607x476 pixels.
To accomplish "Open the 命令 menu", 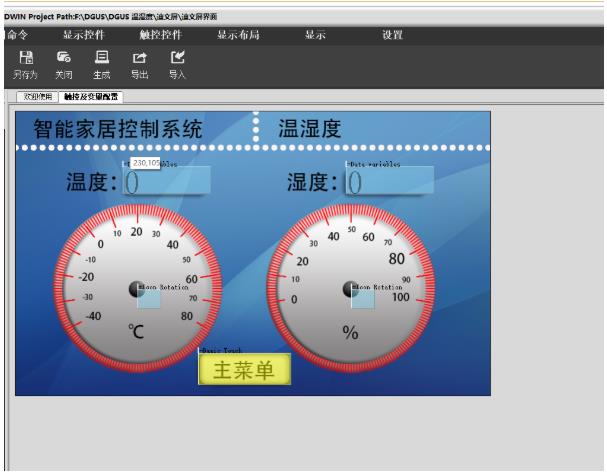I will click(x=18, y=35).
